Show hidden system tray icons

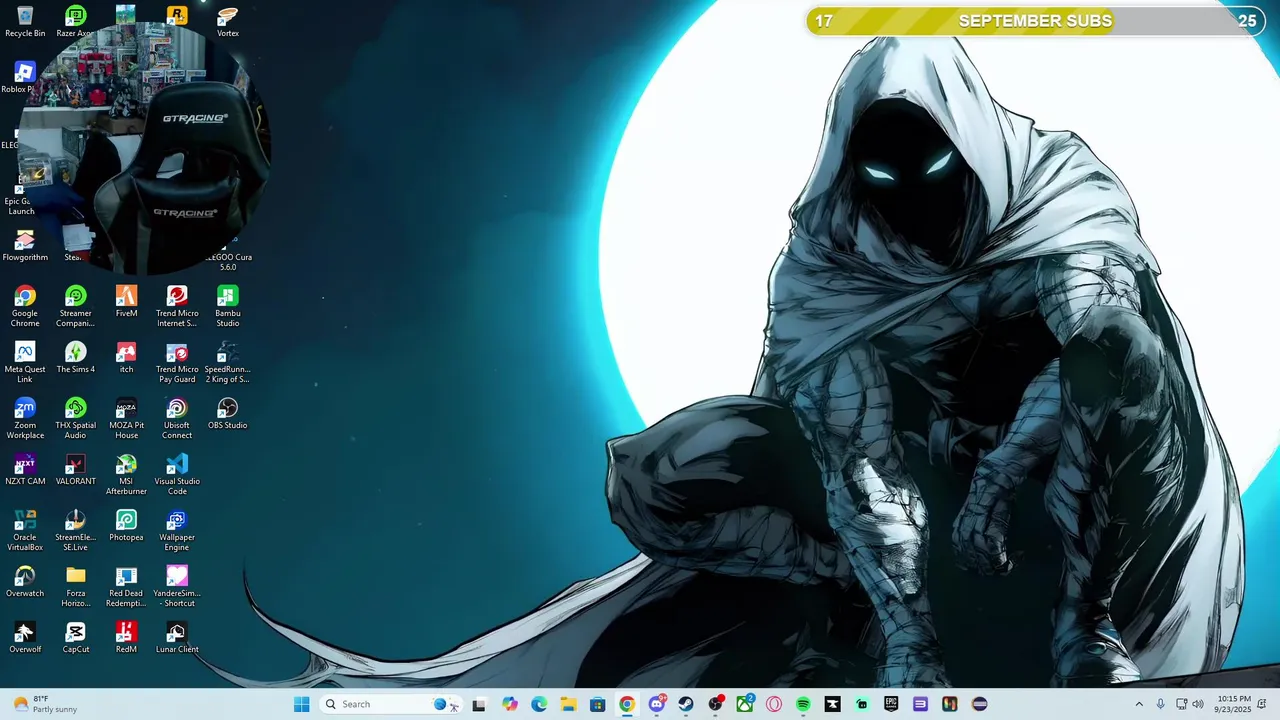pos(1138,704)
